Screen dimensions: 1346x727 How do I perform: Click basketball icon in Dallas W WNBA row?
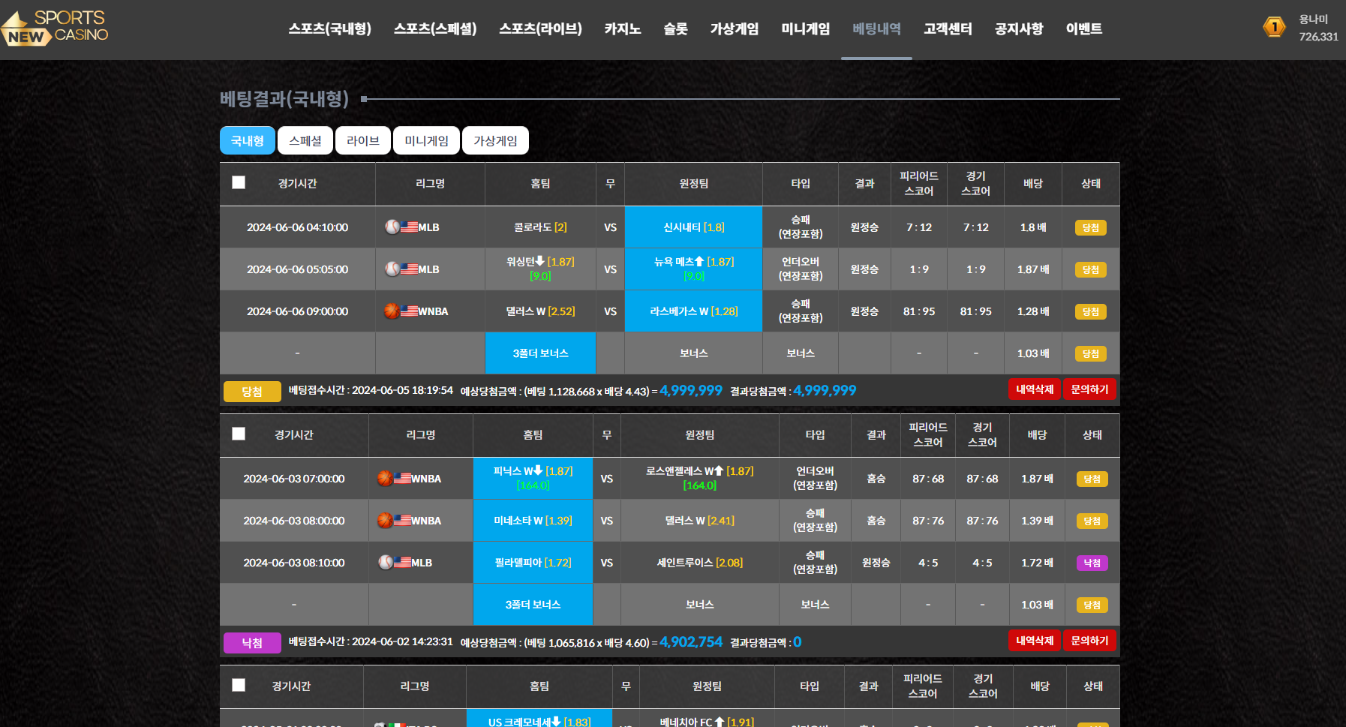(391, 311)
